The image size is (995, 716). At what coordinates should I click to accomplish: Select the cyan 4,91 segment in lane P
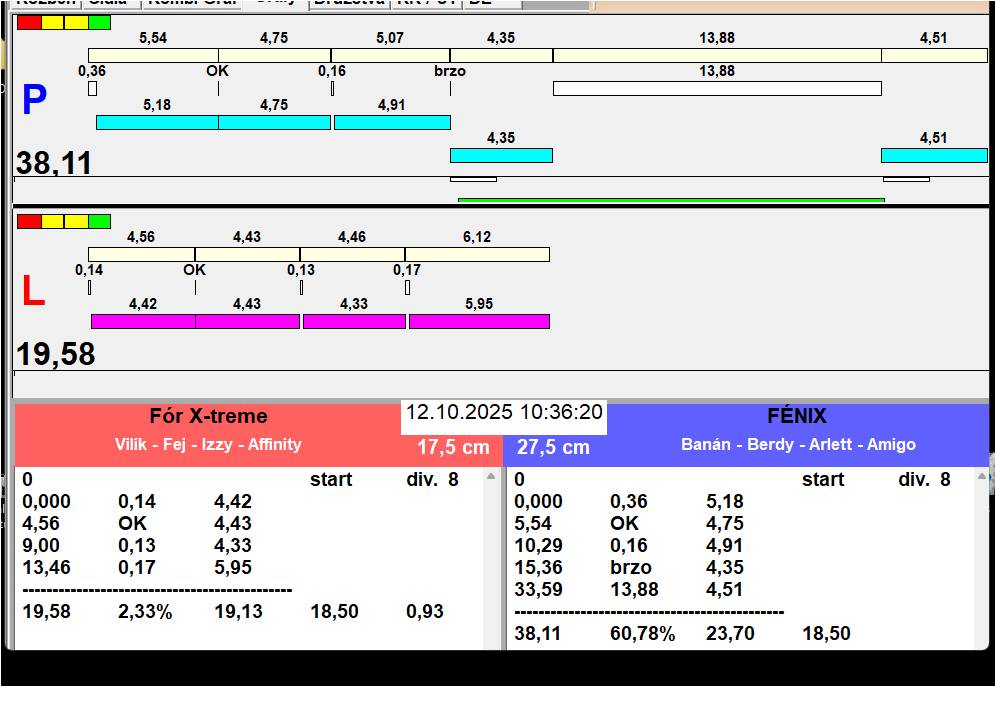coord(392,122)
